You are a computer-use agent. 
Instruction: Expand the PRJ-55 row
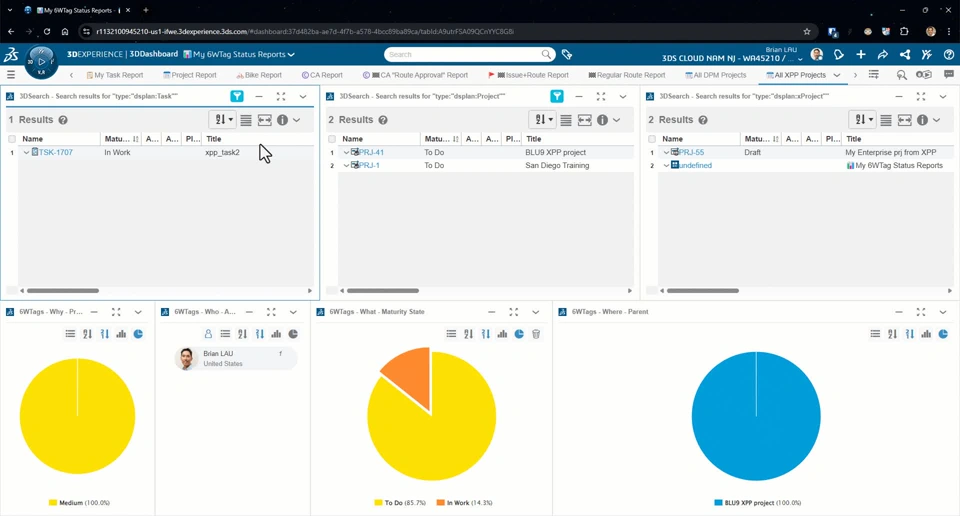666,152
